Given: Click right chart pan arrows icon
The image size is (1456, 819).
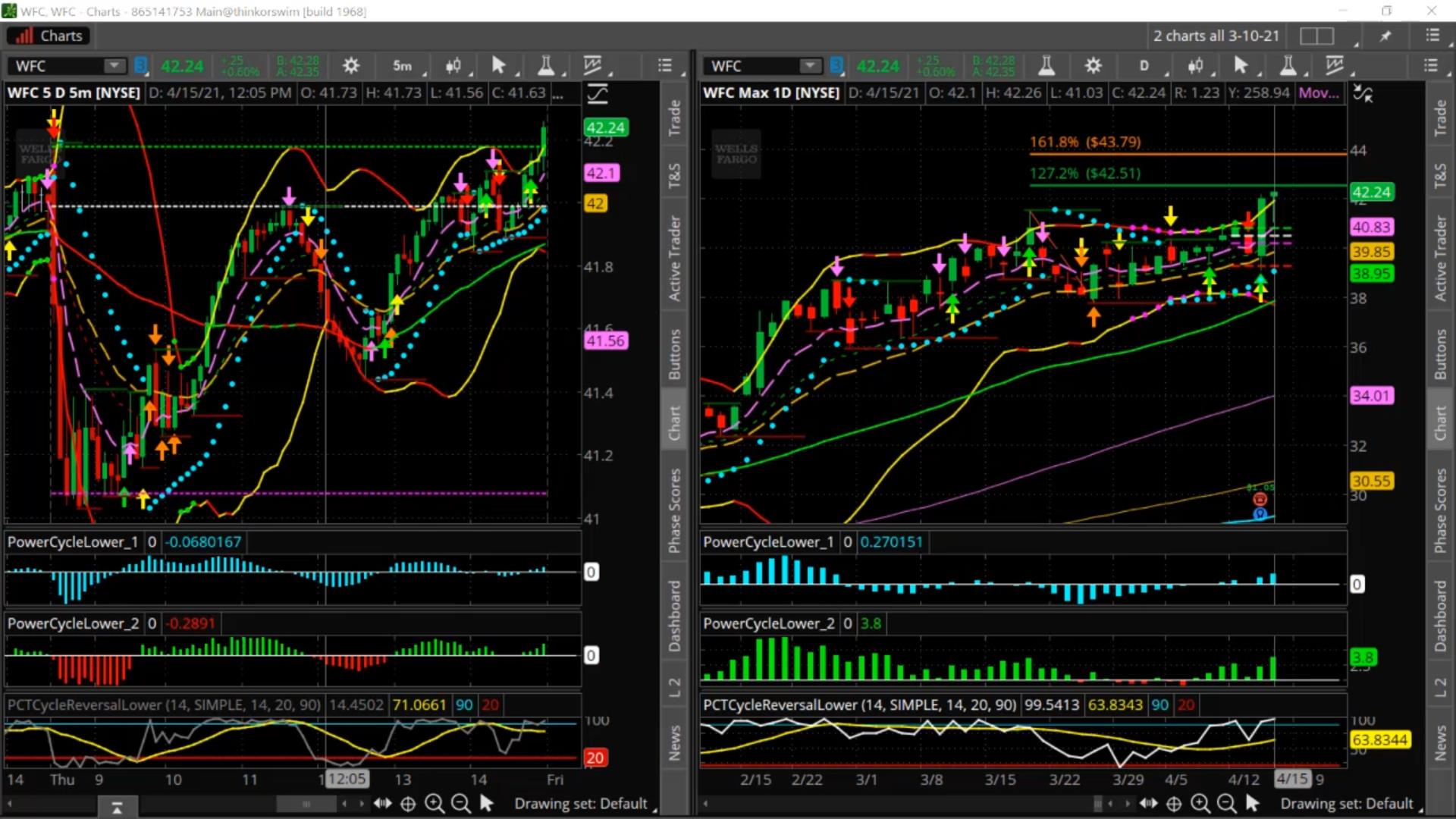Looking at the screenshot, I should [x=1148, y=803].
